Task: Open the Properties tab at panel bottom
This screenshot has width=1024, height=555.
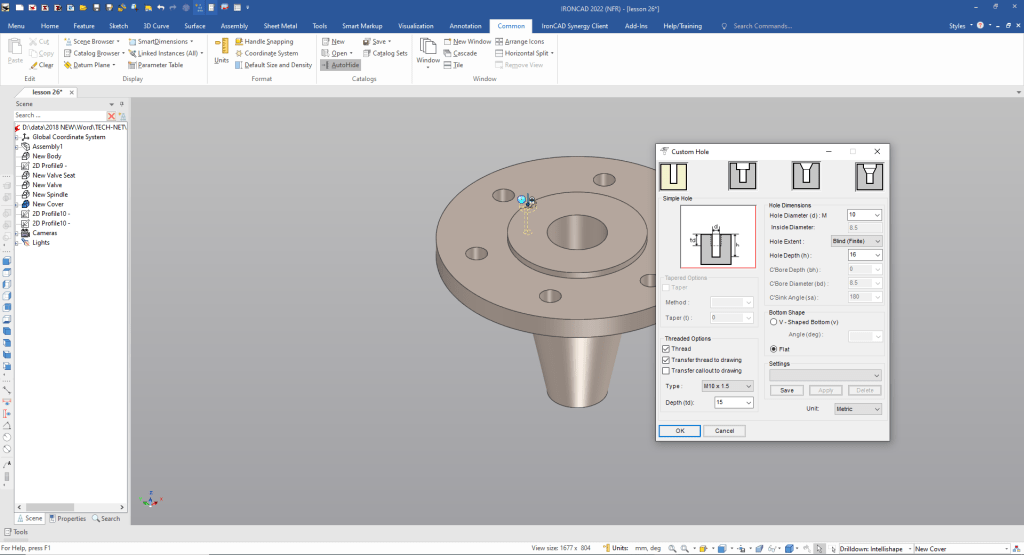Action: (67, 518)
